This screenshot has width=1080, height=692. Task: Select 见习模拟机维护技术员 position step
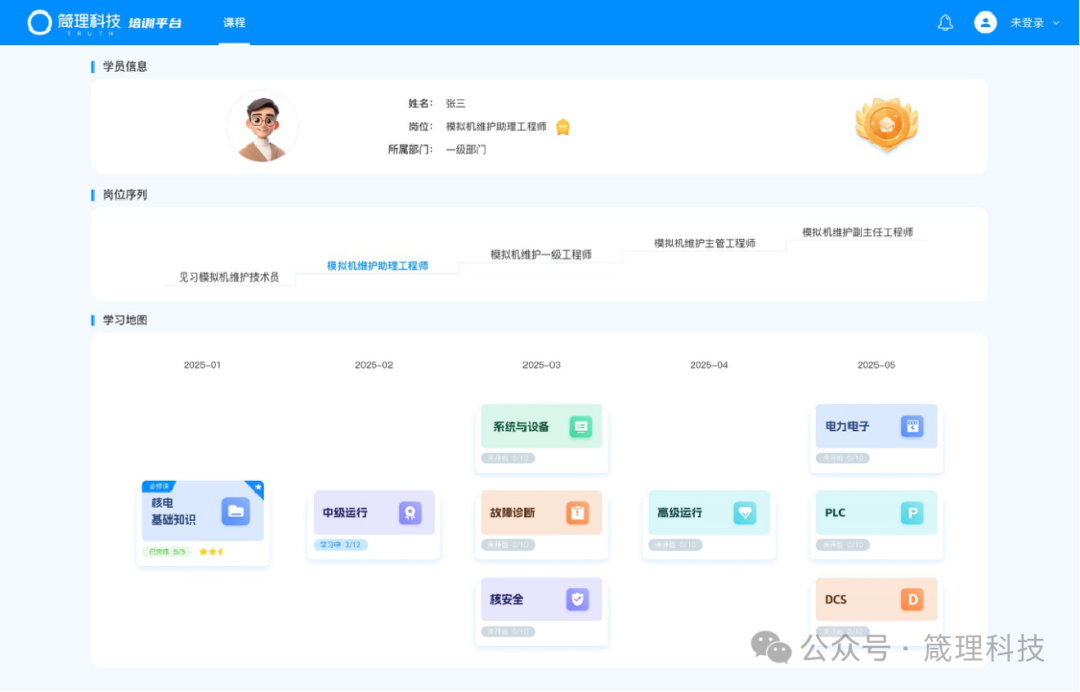(x=229, y=277)
